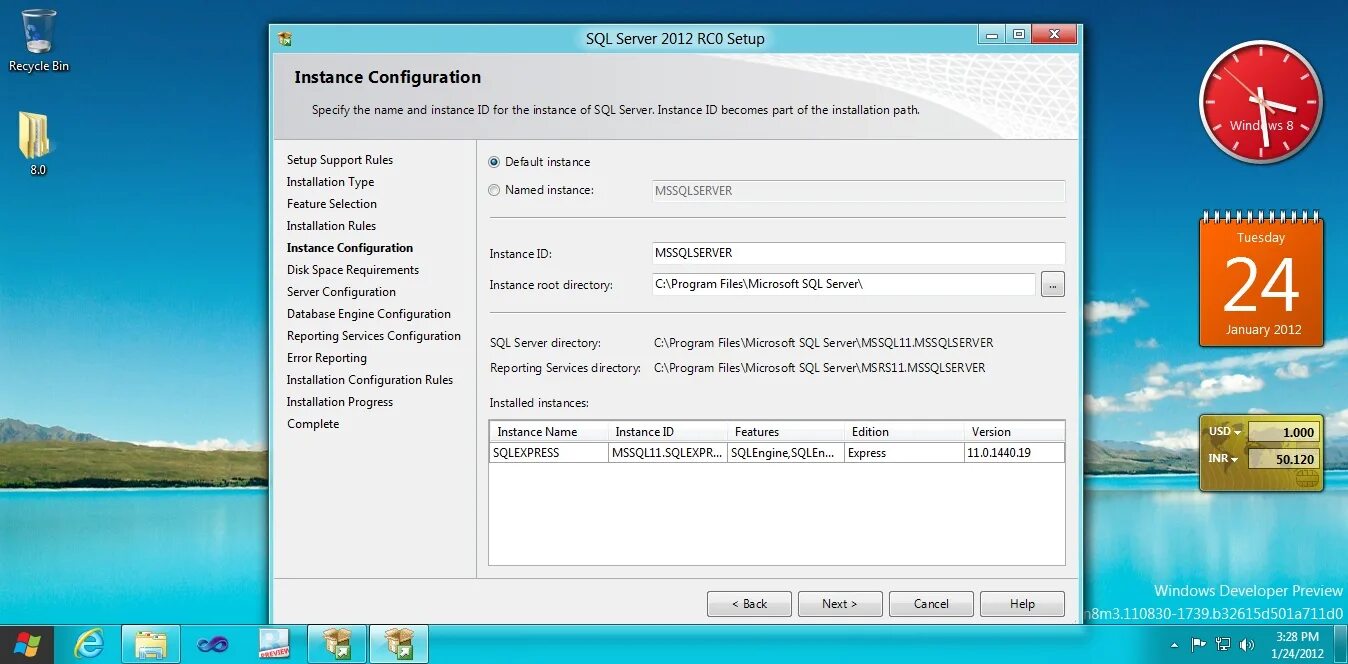Viewport: 1348px width, 664px height.
Task: Click the MSSQL11.SQLEXPR... cell
Action: pyautogui.click(x=667, y=453)
